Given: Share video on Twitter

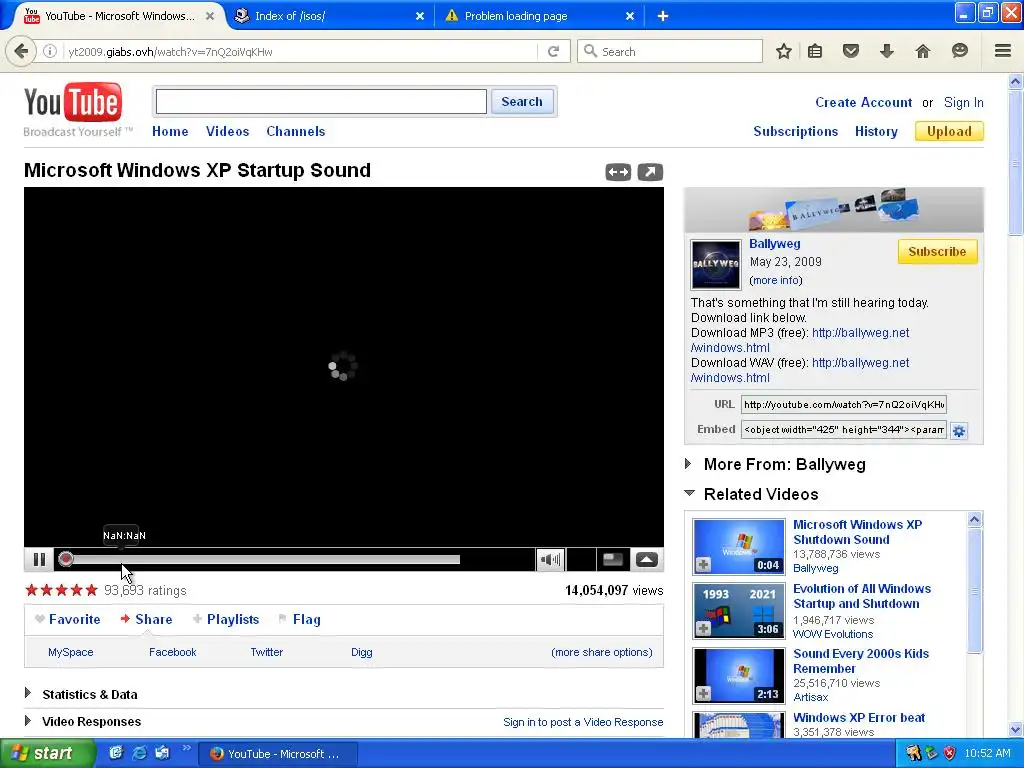Looking at the screenshot, I should tap(266, 652).
